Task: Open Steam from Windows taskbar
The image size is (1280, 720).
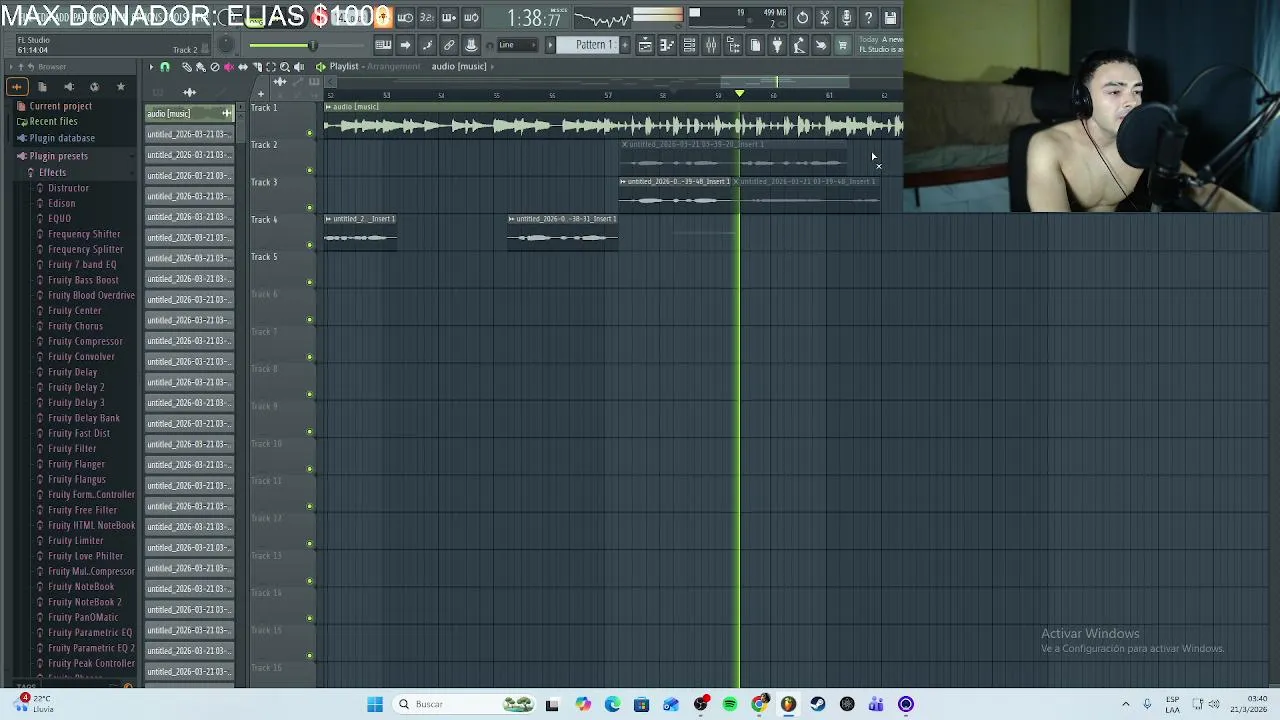Action: pos(818,704)
